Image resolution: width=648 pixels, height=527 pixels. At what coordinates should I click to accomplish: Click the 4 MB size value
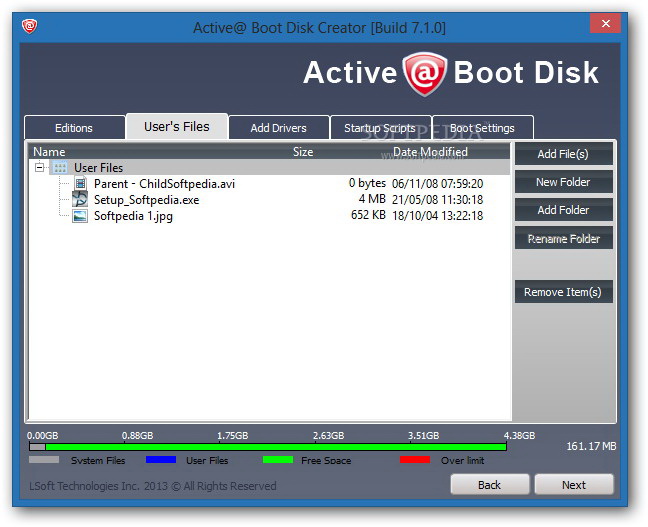click(x=372, y=199)
